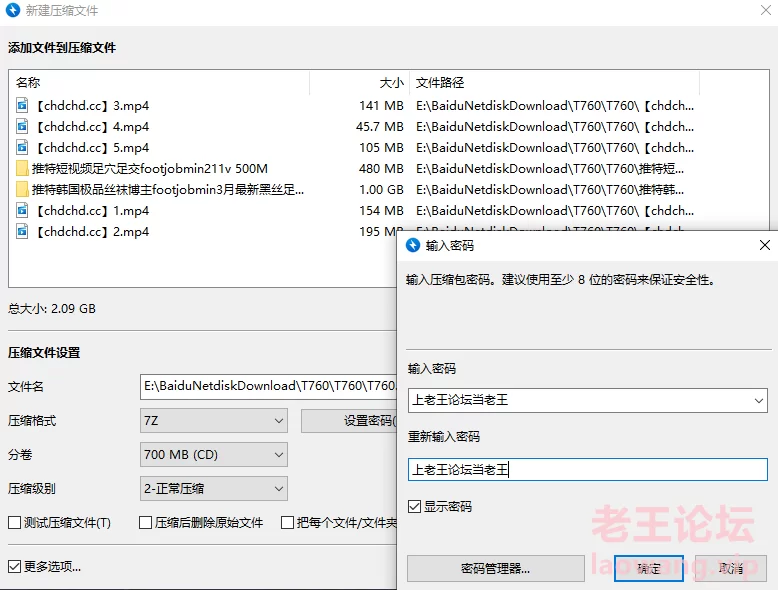Screen dimensions: 778x590
Task: Click in the 重新输入密码 text field
Action: pyautogui.click(x=587, y=469)
